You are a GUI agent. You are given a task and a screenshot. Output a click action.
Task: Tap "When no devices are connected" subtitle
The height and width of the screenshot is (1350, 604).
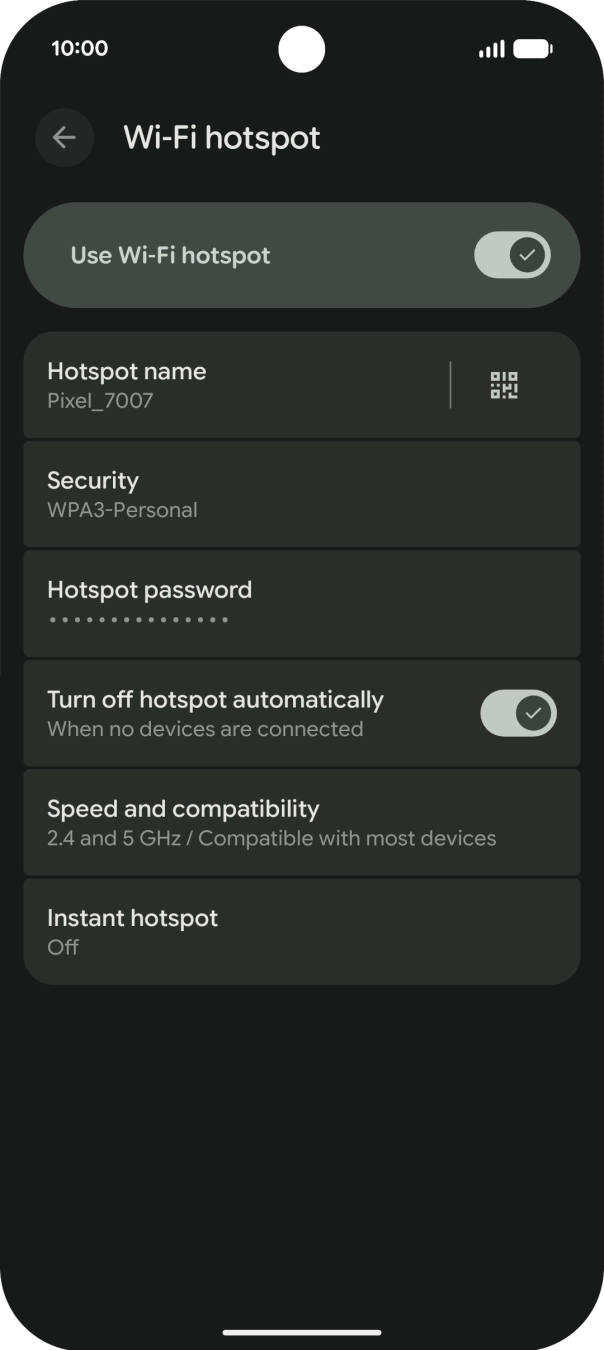(x=205, y=729)
